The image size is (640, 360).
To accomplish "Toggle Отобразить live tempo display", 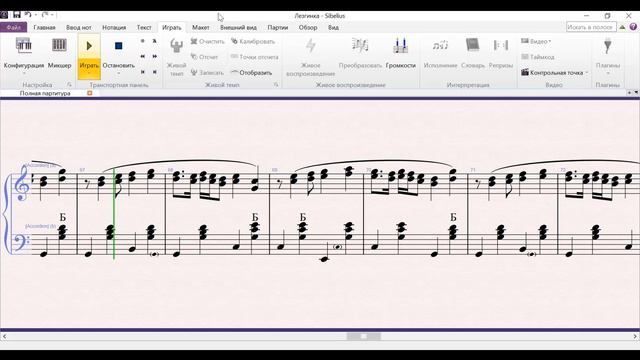I will tap(251, 72).
